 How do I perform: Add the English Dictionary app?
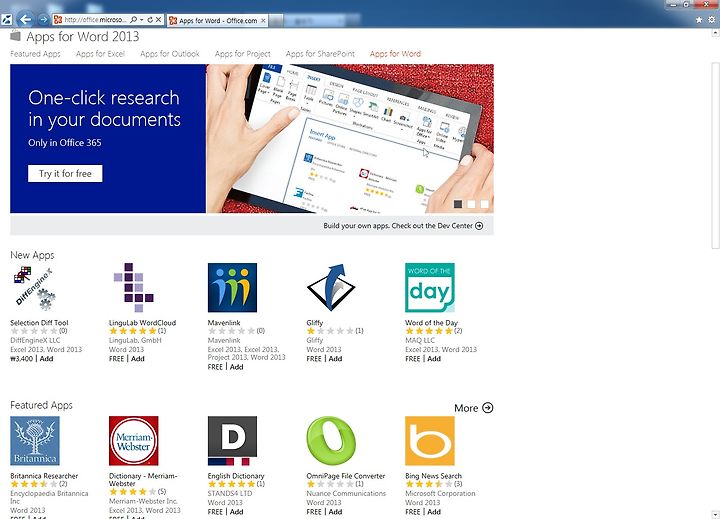coord(236,512)
